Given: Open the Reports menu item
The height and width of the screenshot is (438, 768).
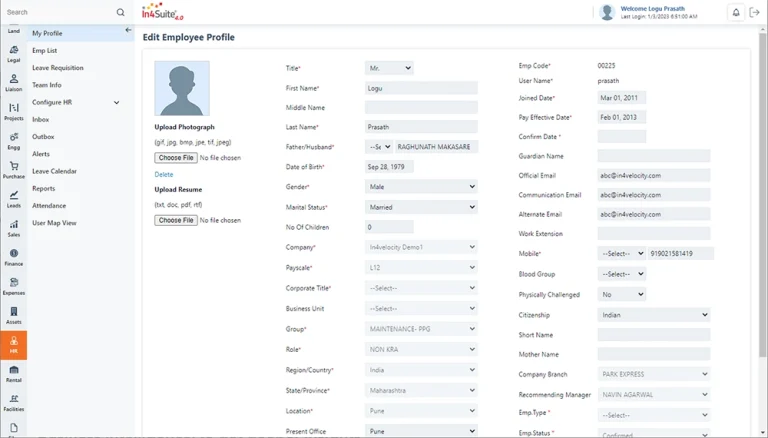Looking at the screenshot, I should coord(44,188).
